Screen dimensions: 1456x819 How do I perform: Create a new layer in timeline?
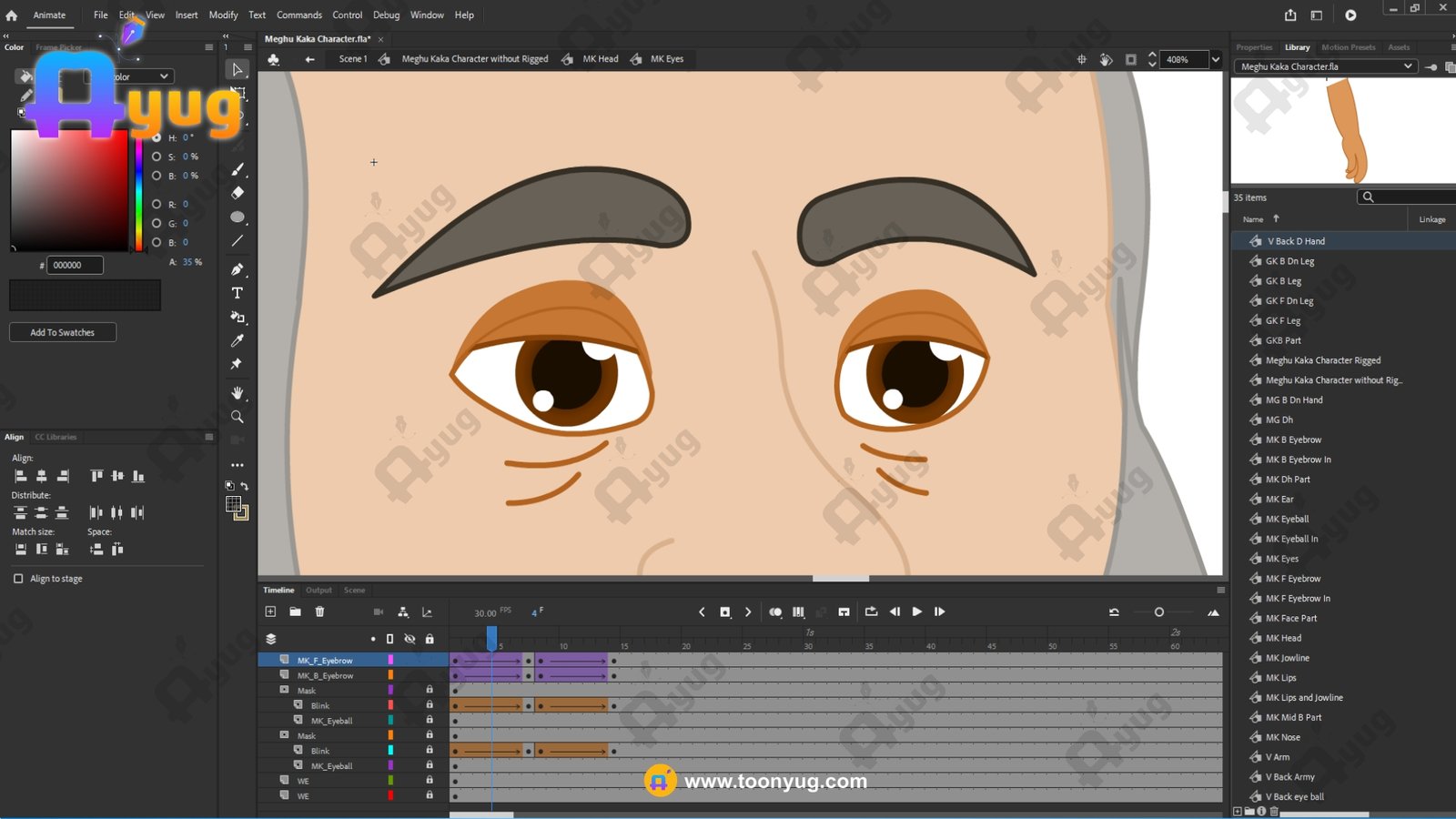[270, 612]
